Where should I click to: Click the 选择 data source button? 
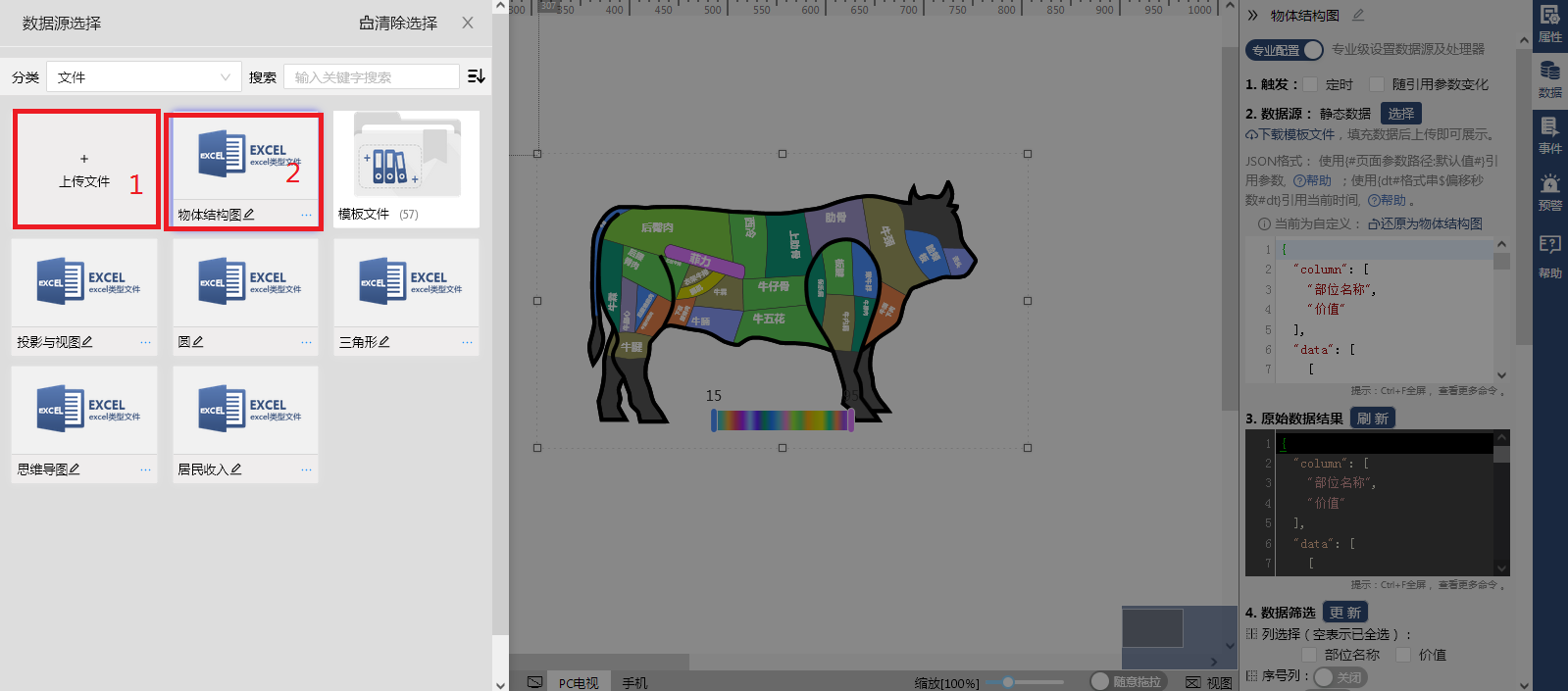pyautogui.click(x=1400, y=114)
